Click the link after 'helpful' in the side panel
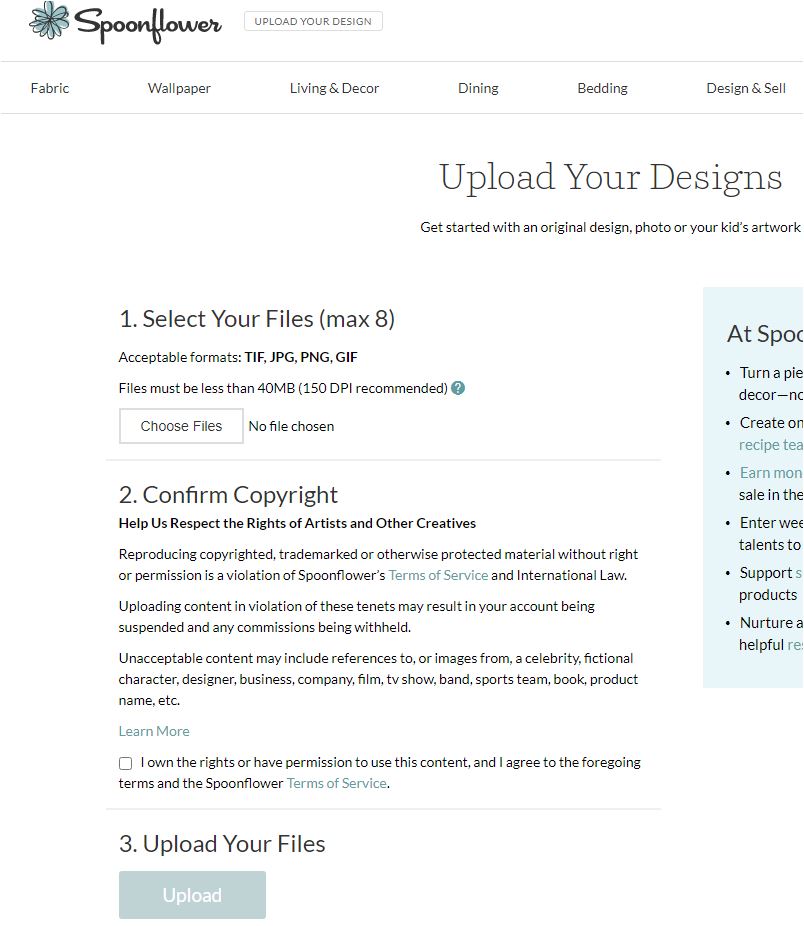The height and width of the screenshot is (926, 804). coord(794,645)
